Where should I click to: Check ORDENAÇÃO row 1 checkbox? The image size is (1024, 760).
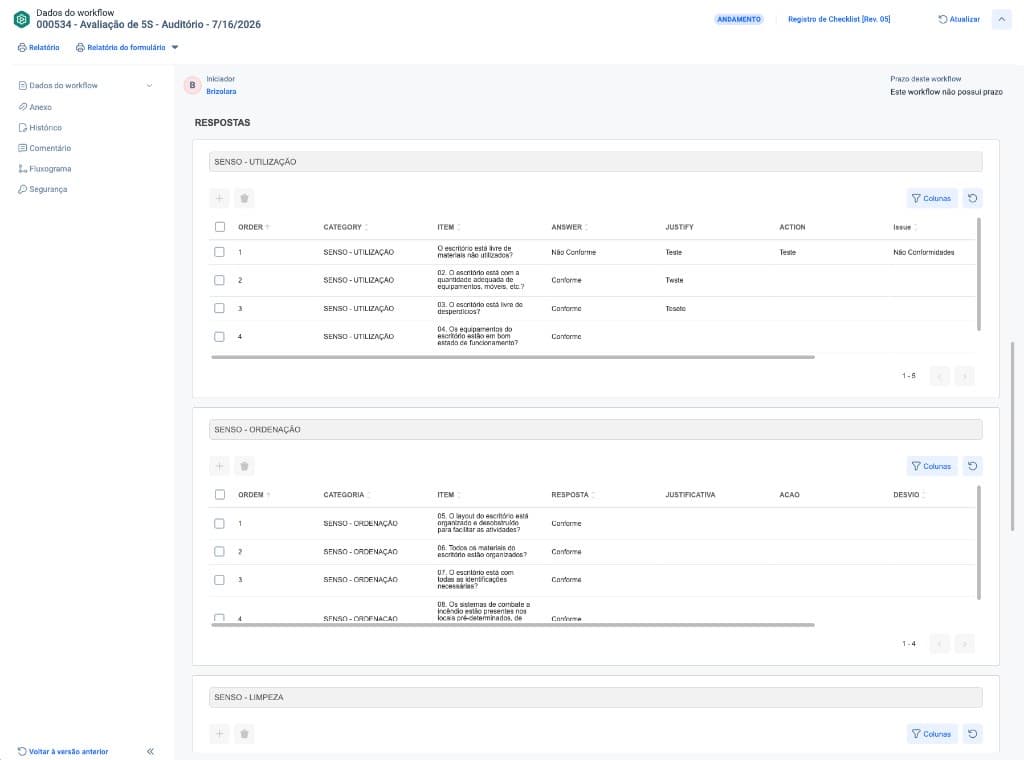219,524
